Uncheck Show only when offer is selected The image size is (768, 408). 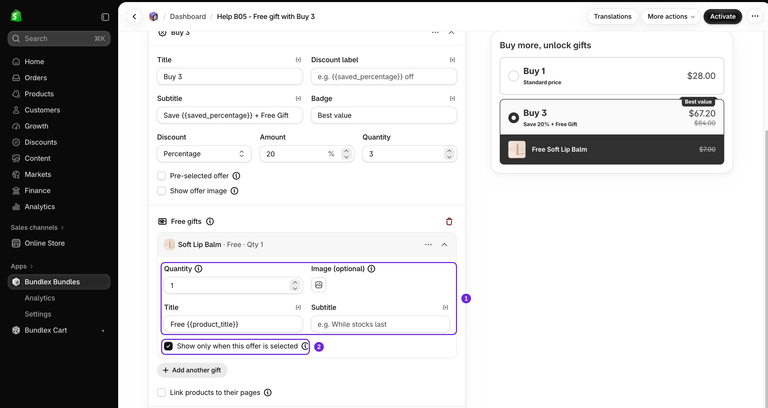[x=168, y=346]
